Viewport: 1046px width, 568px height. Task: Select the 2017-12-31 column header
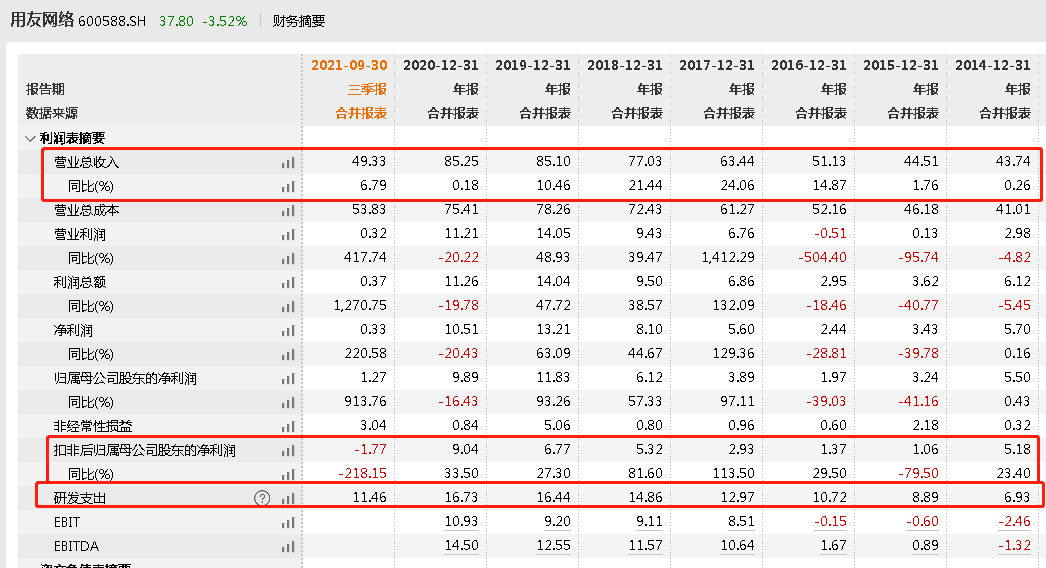tap(717, 65)
